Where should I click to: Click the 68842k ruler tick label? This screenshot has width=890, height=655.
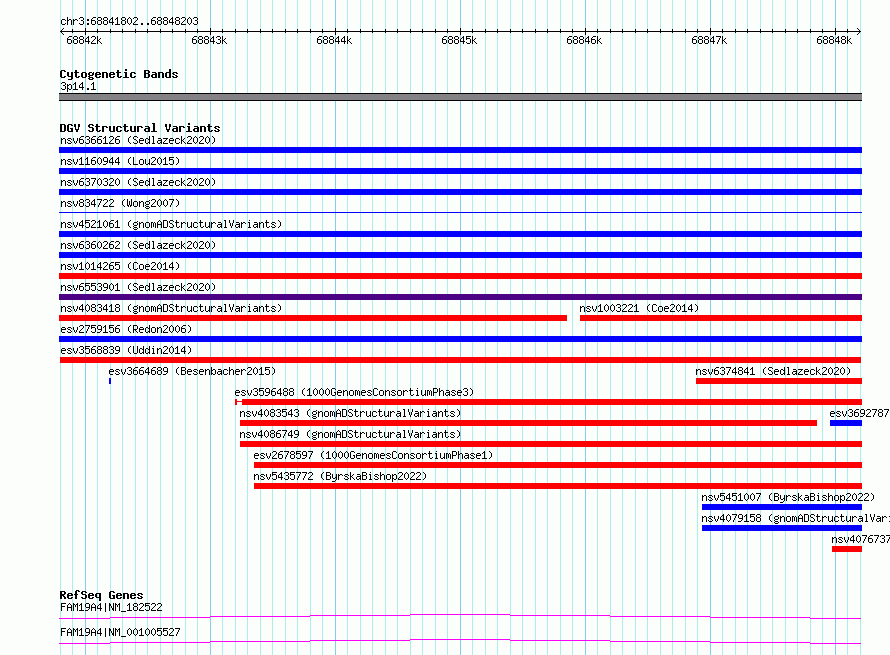point(85,40)
